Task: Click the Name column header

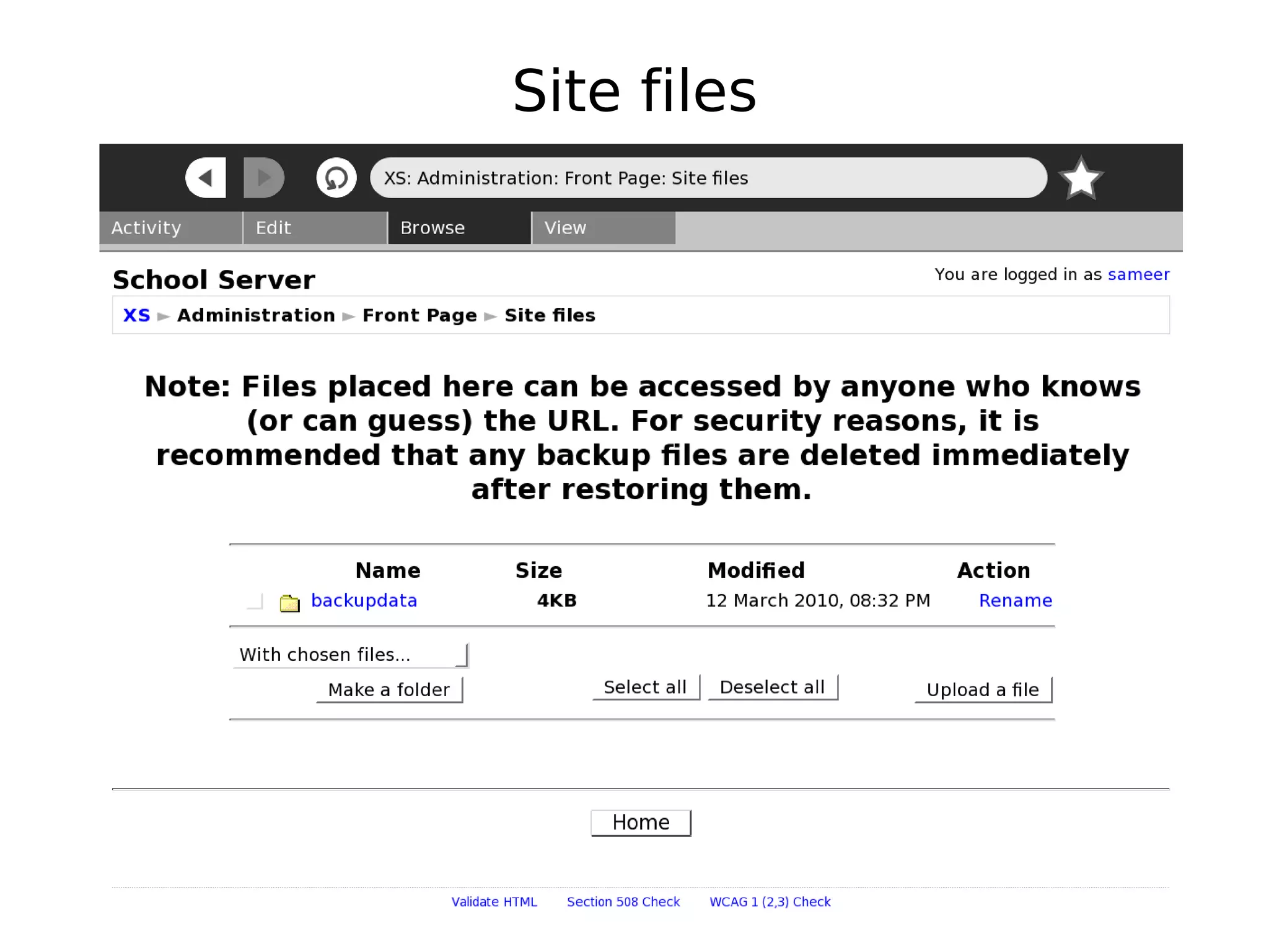Action: click(x=388, y=570)
